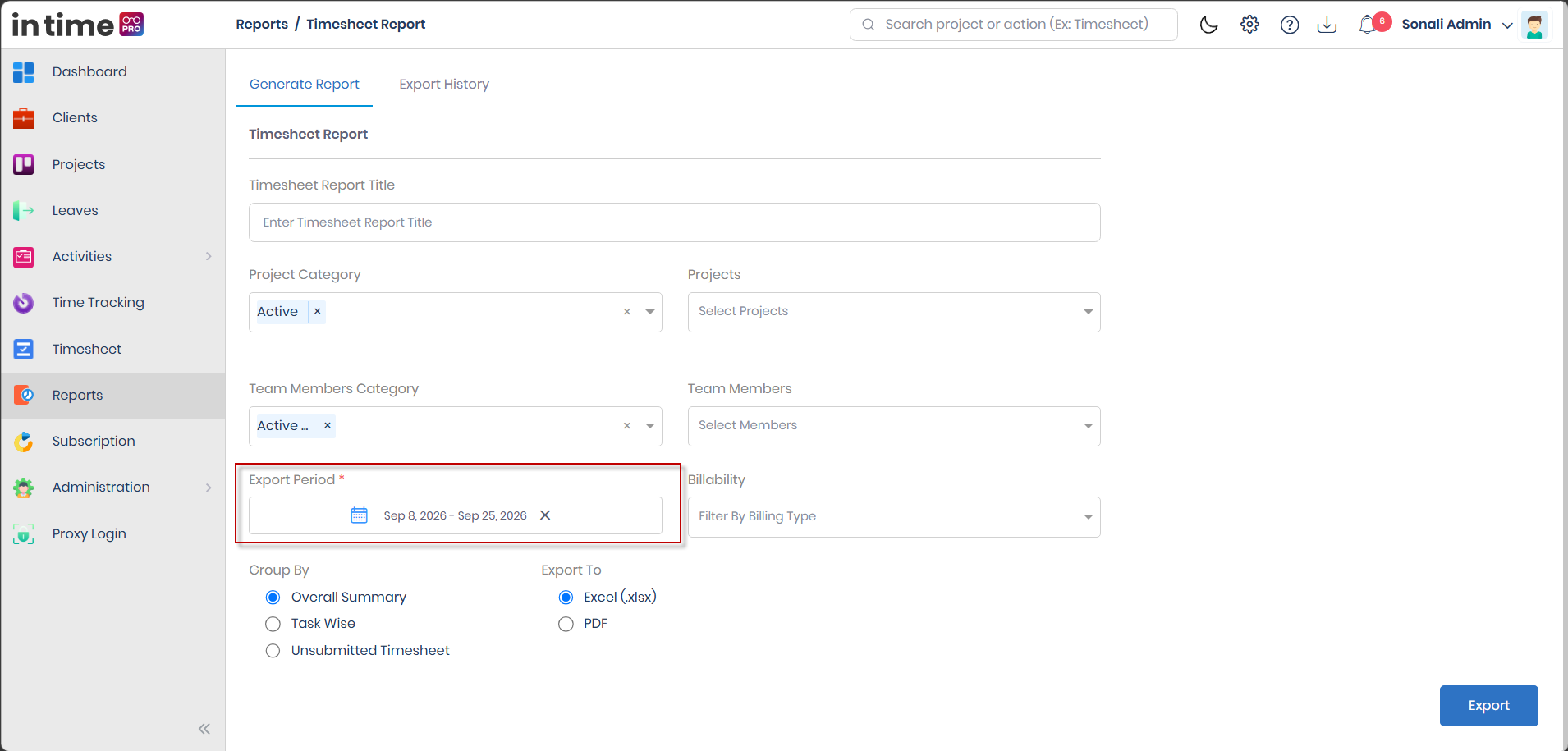Remove Active tag from Team Members Category

[x=328, y=426]
